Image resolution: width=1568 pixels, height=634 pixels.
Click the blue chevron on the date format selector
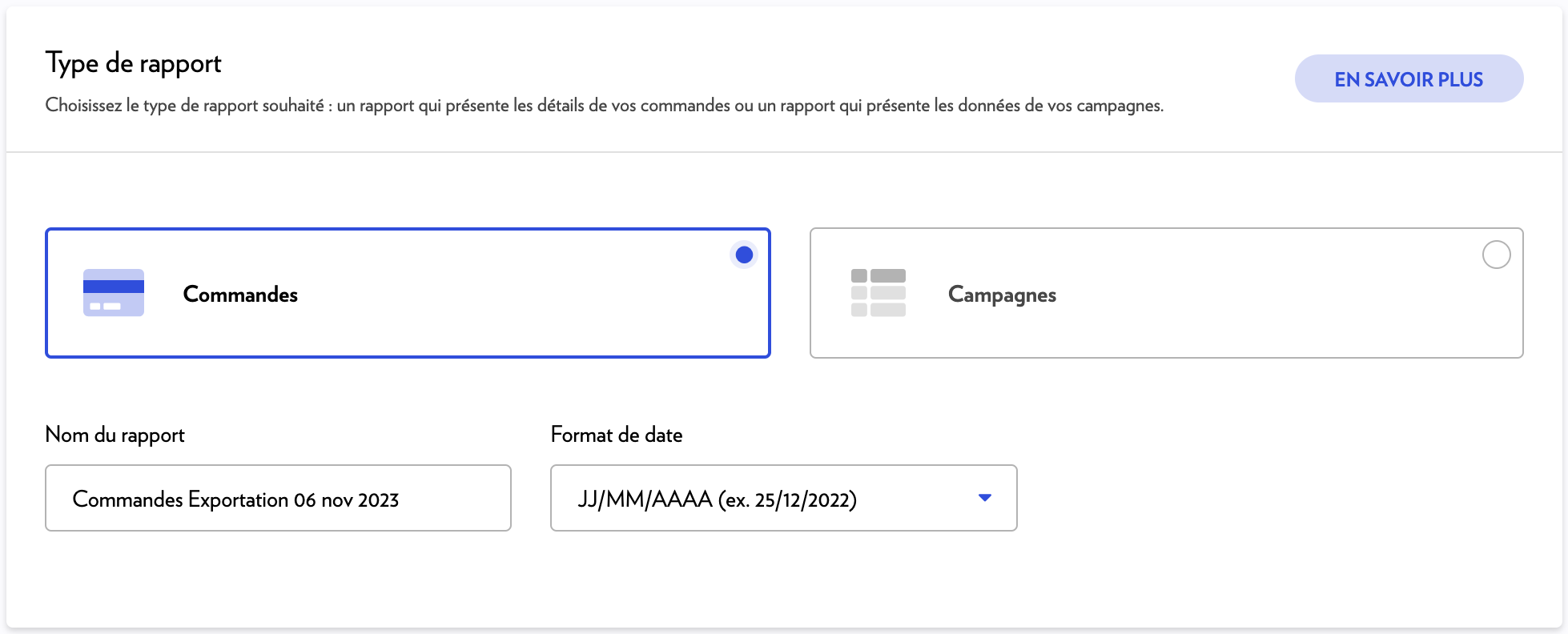coord(984,497)
